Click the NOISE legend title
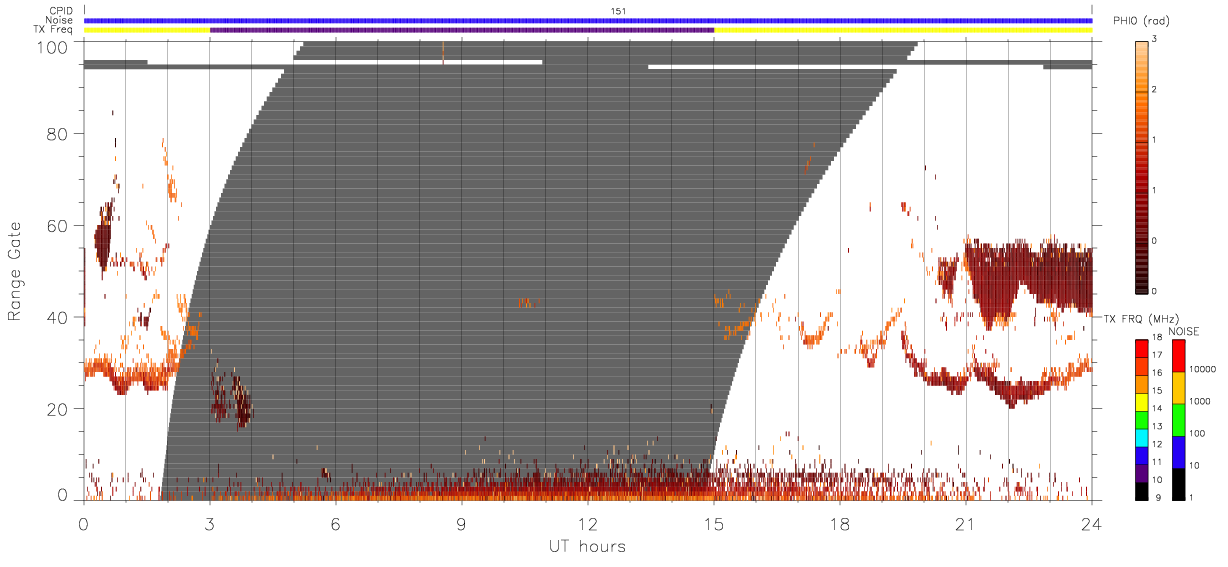Viewport: 1228px width, 567px height. [1184, 330]
